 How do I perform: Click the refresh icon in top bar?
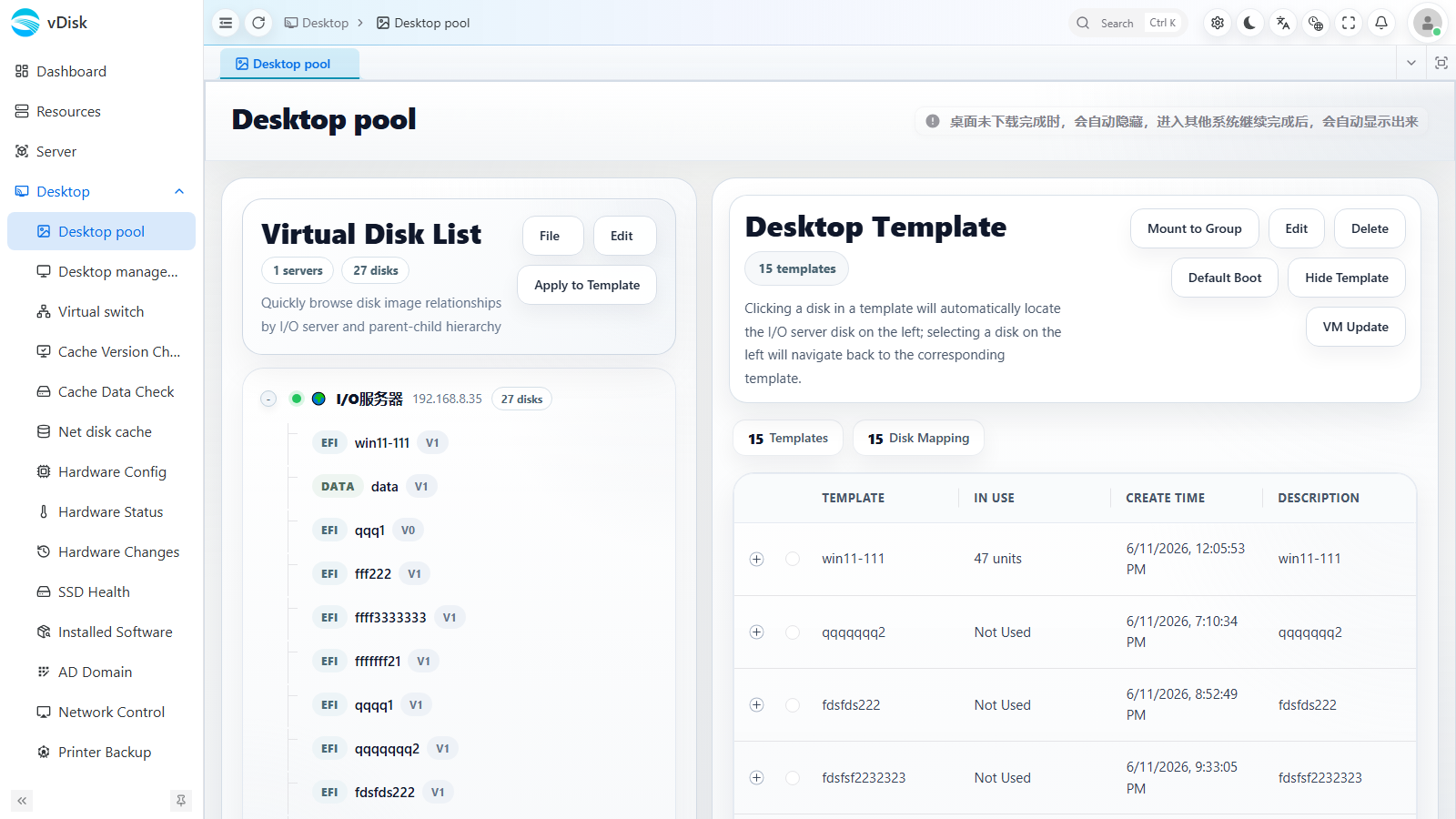(x=258, y=23)
